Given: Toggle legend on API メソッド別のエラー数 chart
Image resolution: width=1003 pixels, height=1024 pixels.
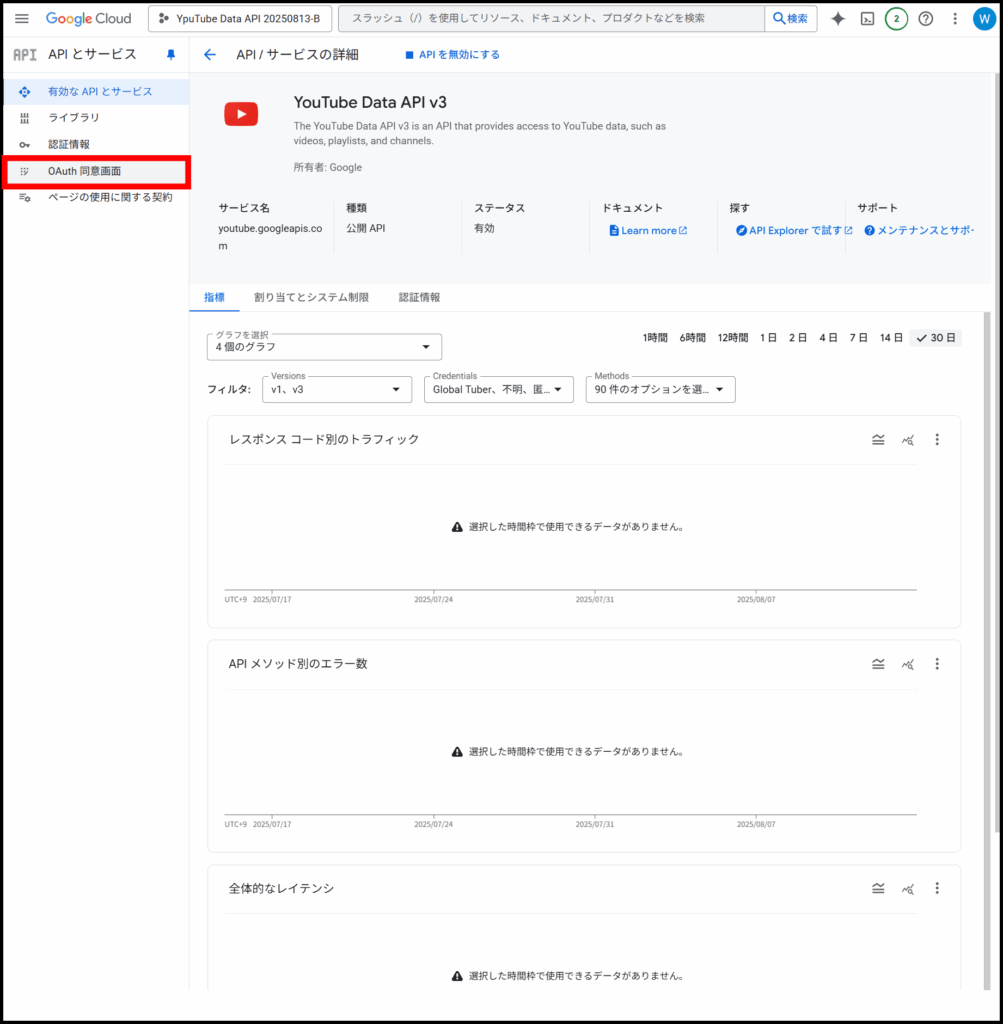Looking at the screenshot, I should 878,664.
